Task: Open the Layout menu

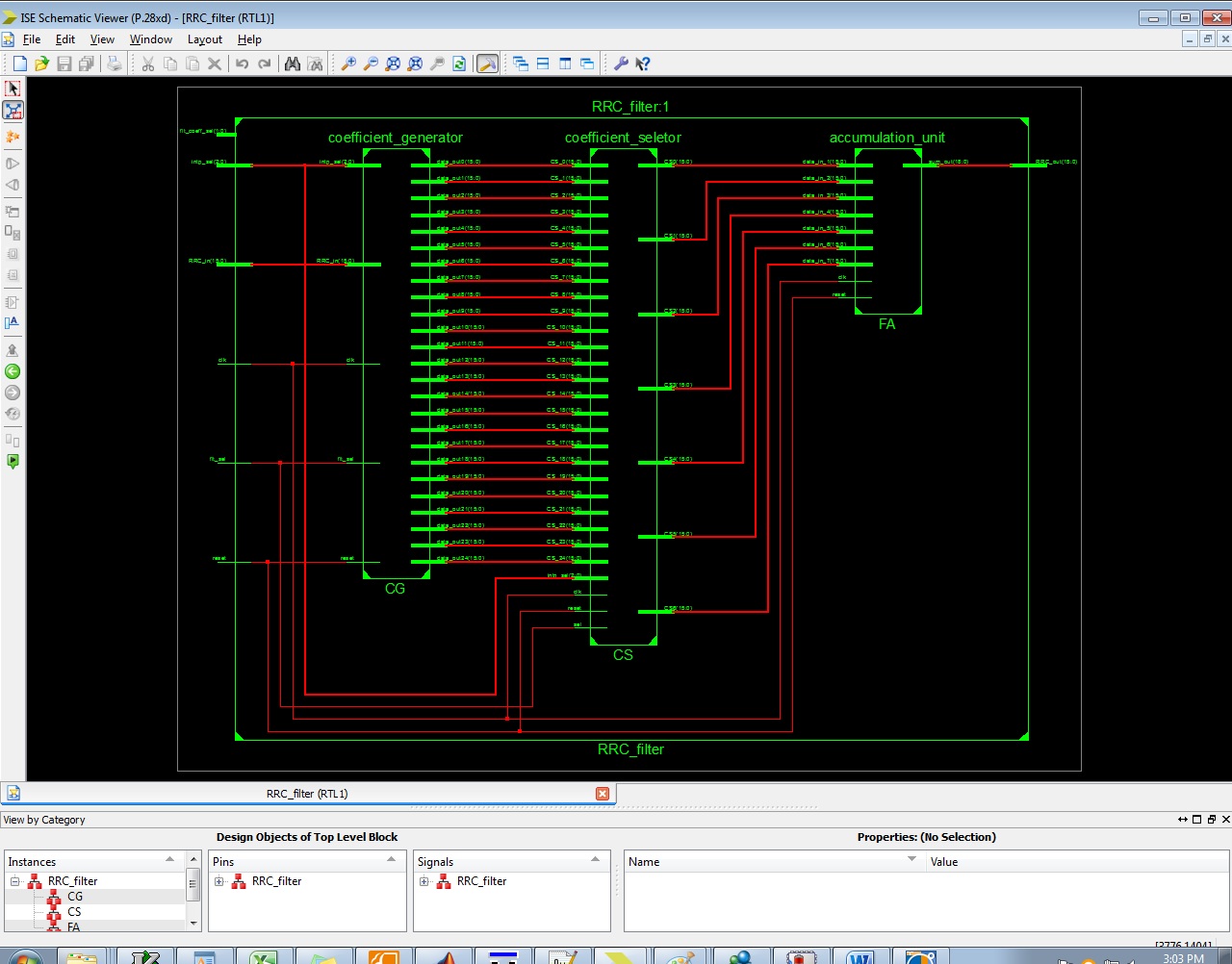Action: click(205, 39)
